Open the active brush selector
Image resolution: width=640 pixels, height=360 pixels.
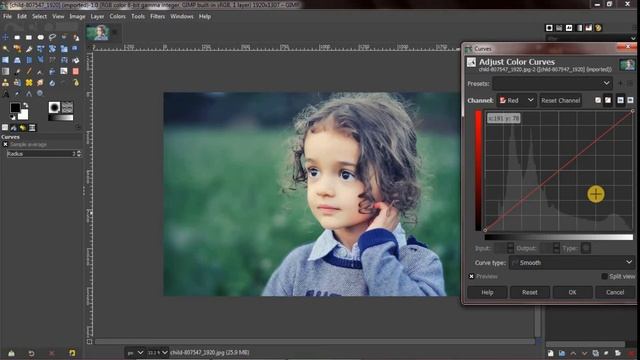tap(54, 107)
